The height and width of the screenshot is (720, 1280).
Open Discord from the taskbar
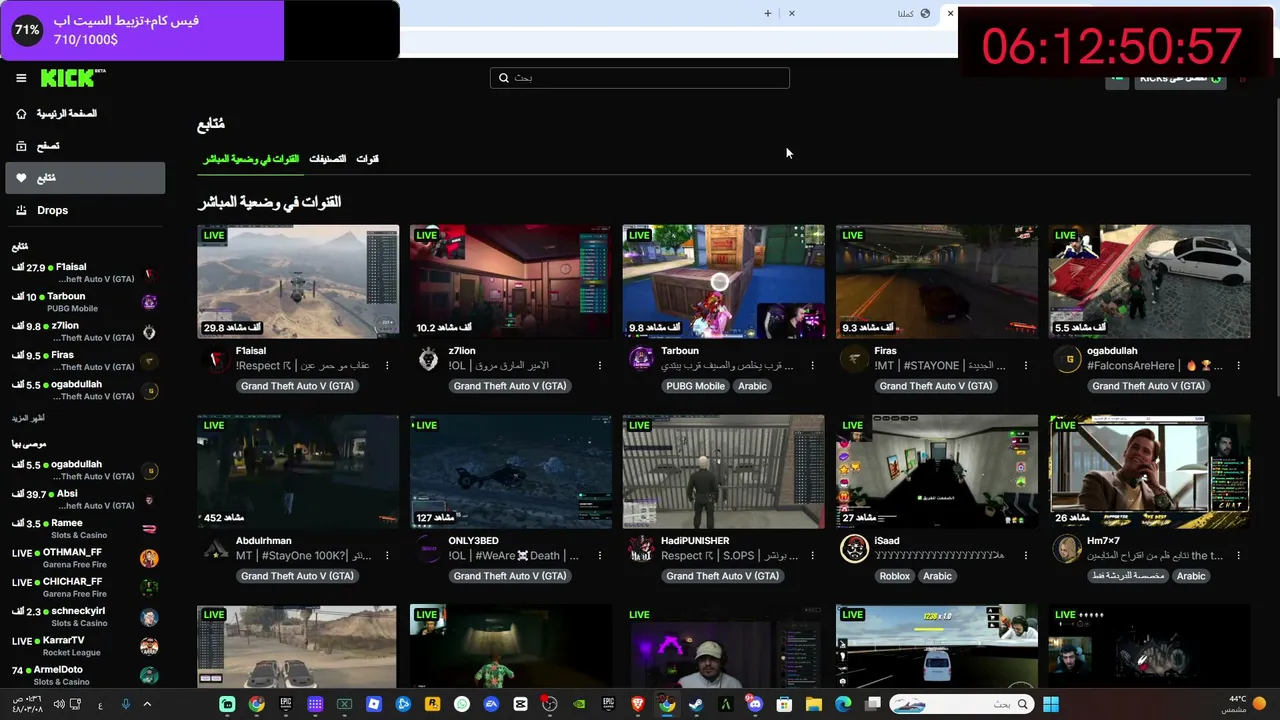point(755,704)
